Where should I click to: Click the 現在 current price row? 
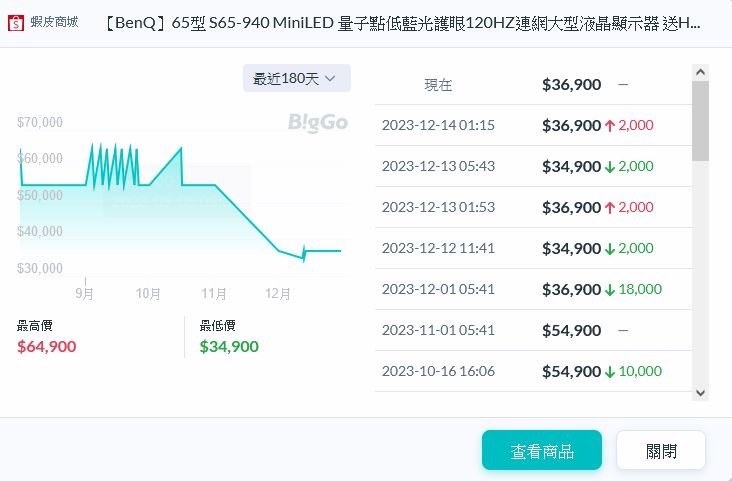[x=533, y=85]
